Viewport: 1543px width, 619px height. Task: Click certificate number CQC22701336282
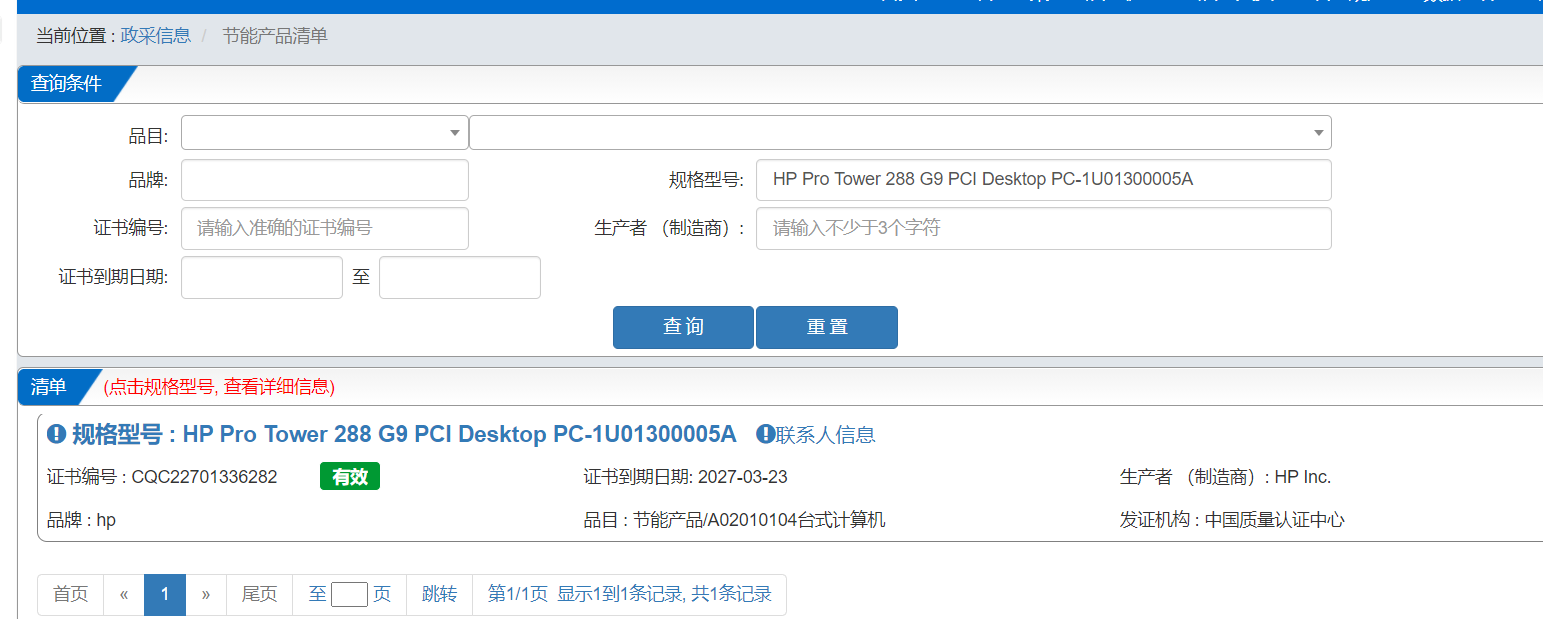205,477
